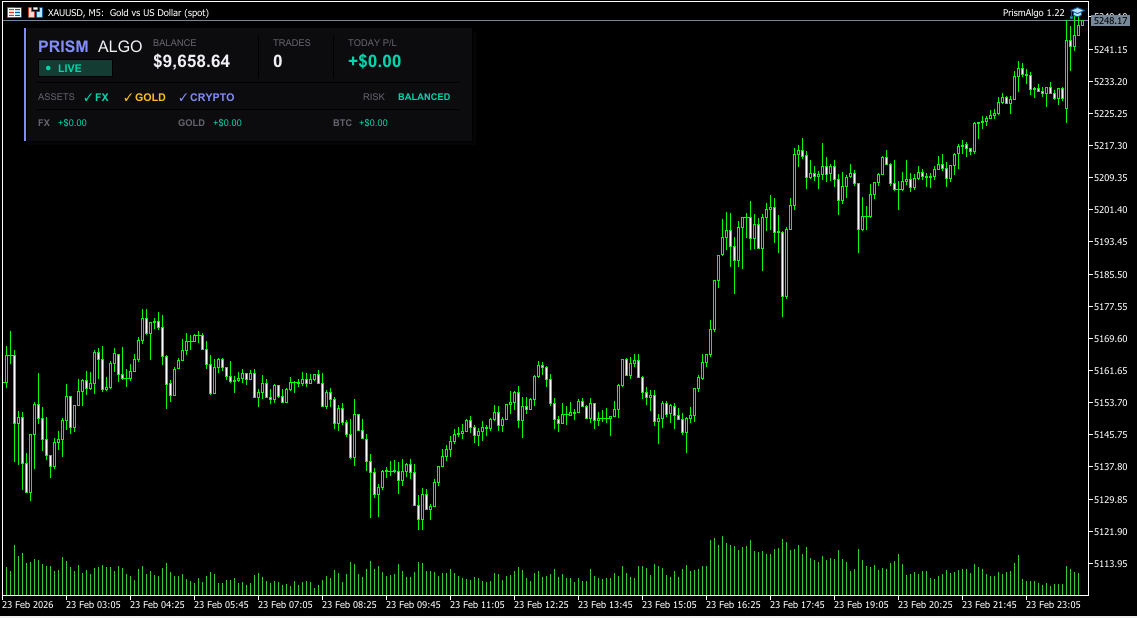Image resolution: width=1137 pixels, height=618 pixels.
Task: Click the FX profit +$0.00 readout
Action: tap(72, 123)
